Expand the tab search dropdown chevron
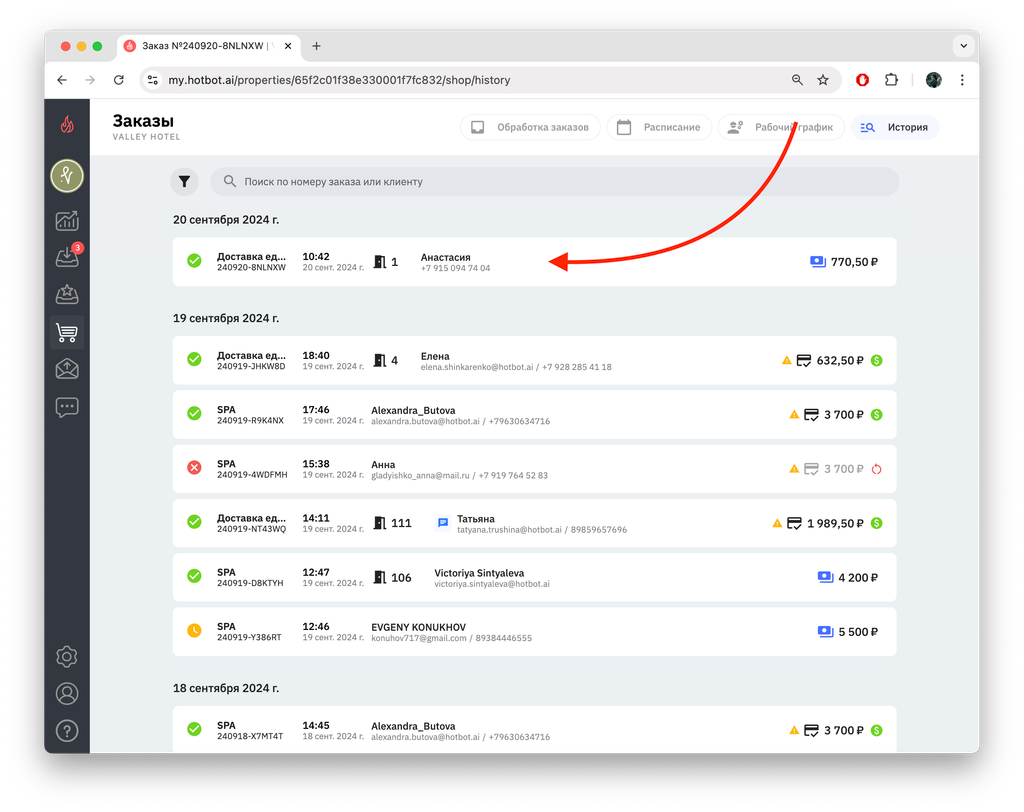The image size is (1024, 812). 963,46
